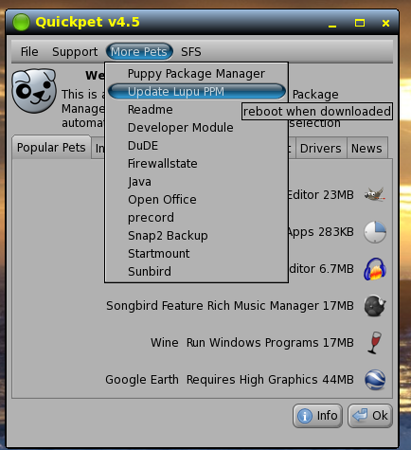Image resolution: width=411 pixels, height=450 pixels.
Task: Open the File menu
Action: point(29,52)
